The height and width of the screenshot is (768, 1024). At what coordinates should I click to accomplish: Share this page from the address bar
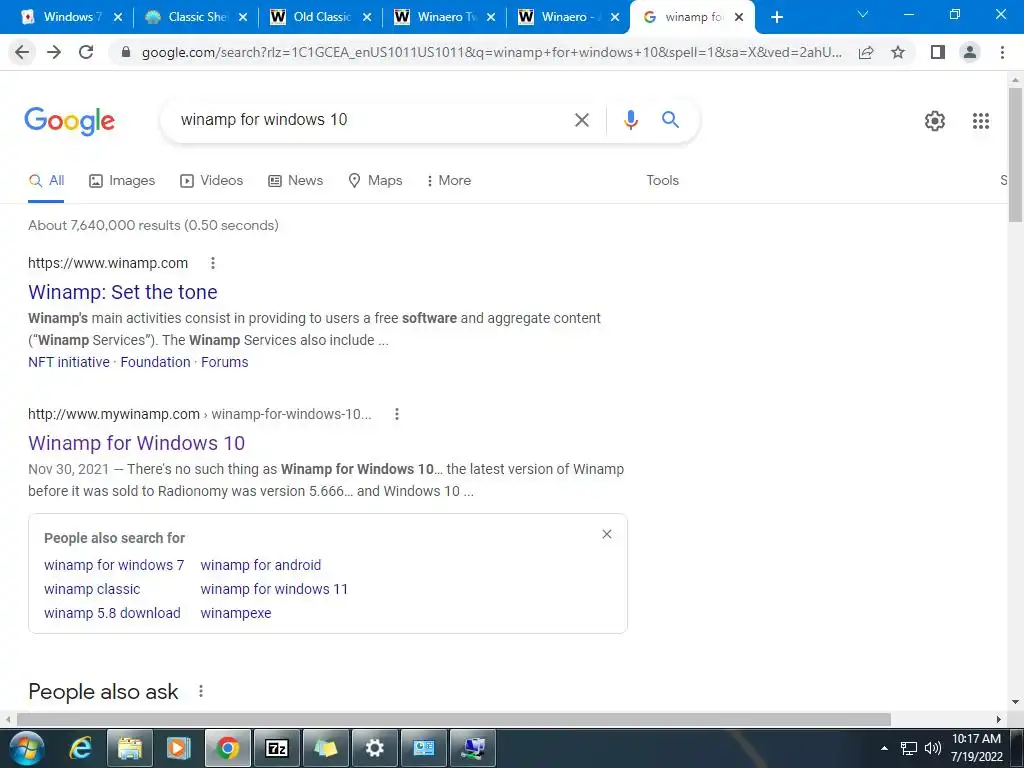[866, 52]
